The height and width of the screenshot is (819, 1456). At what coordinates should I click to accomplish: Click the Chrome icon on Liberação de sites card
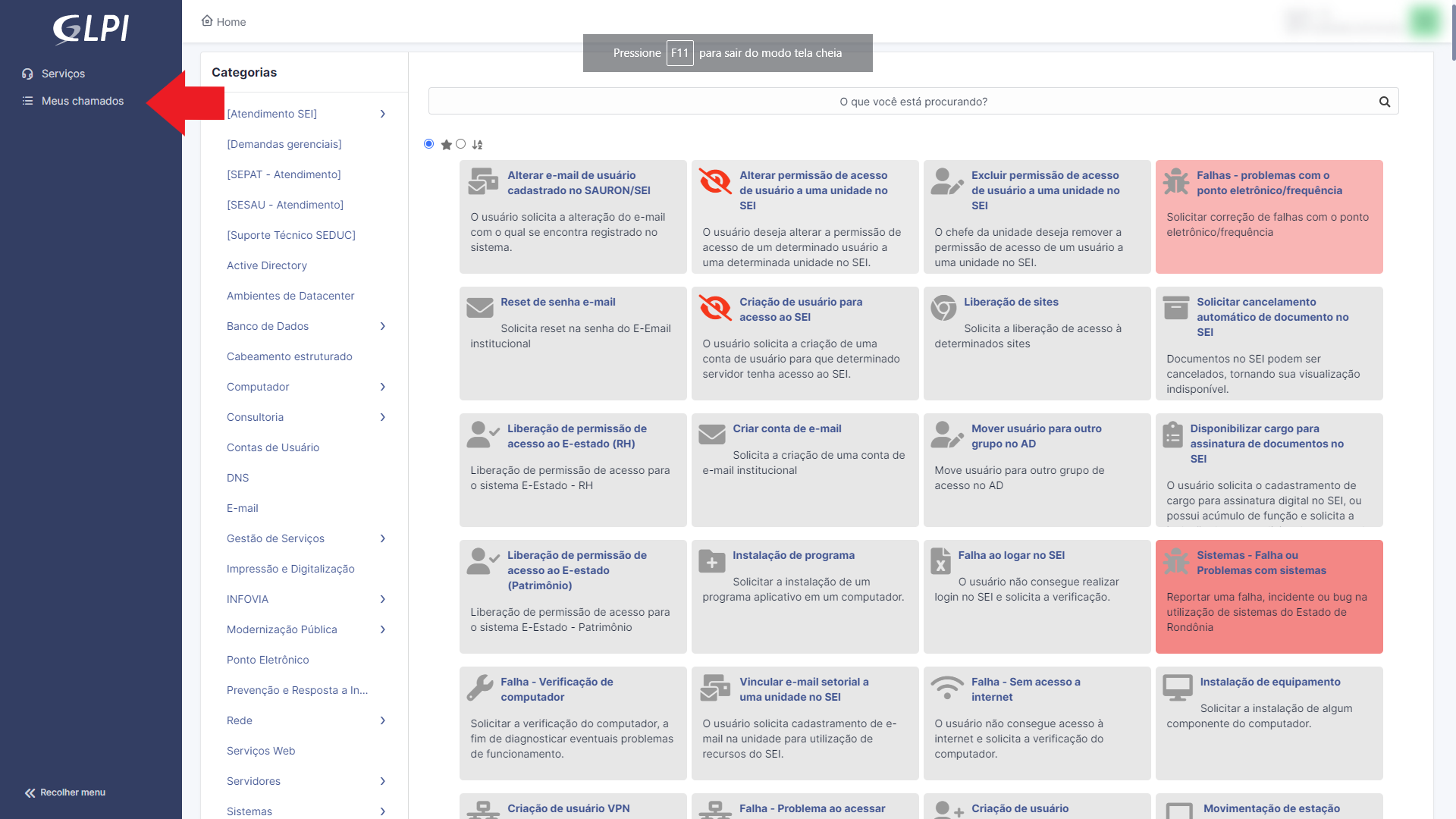(x=943, y=307)
